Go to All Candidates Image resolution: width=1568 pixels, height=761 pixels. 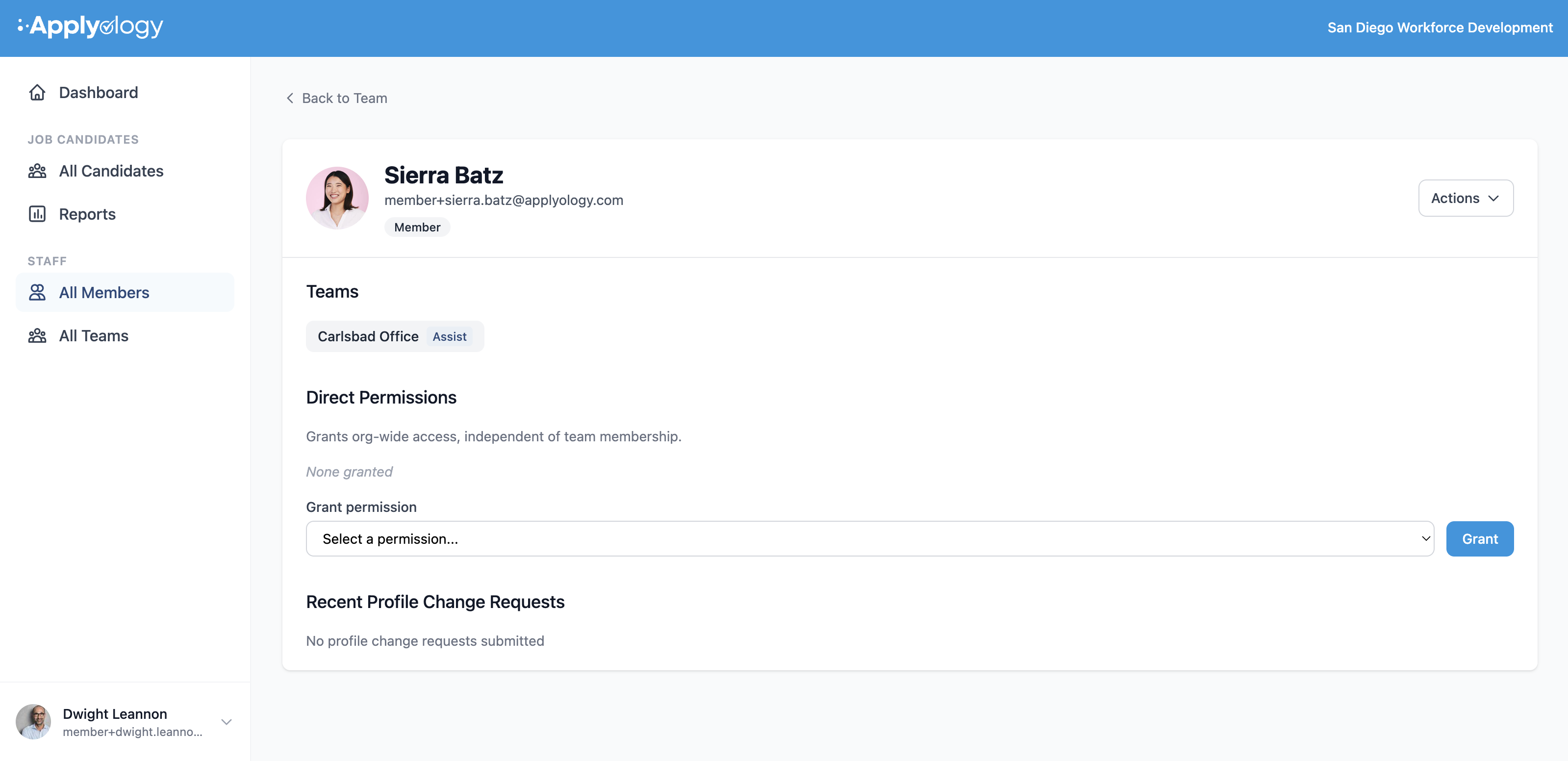click(125, 171)
